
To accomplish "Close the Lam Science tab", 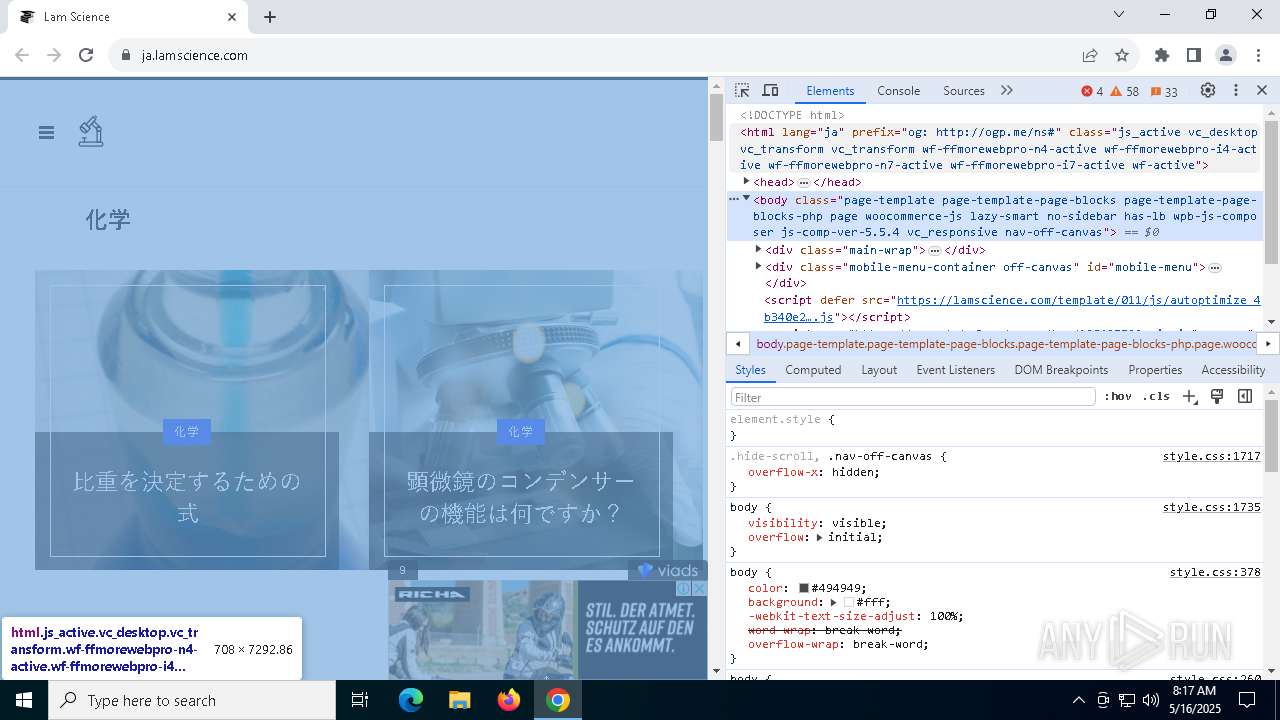I will [x=232, y=17].
